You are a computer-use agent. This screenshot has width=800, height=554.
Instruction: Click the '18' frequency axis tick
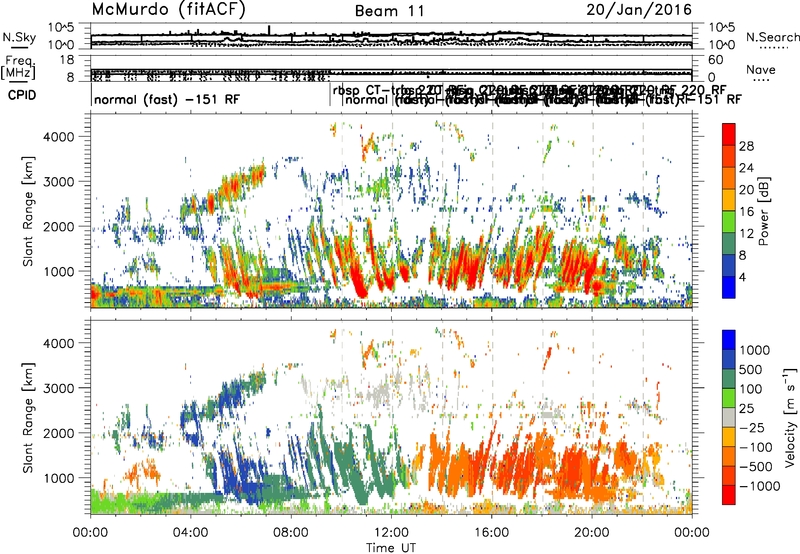[67, 60]
